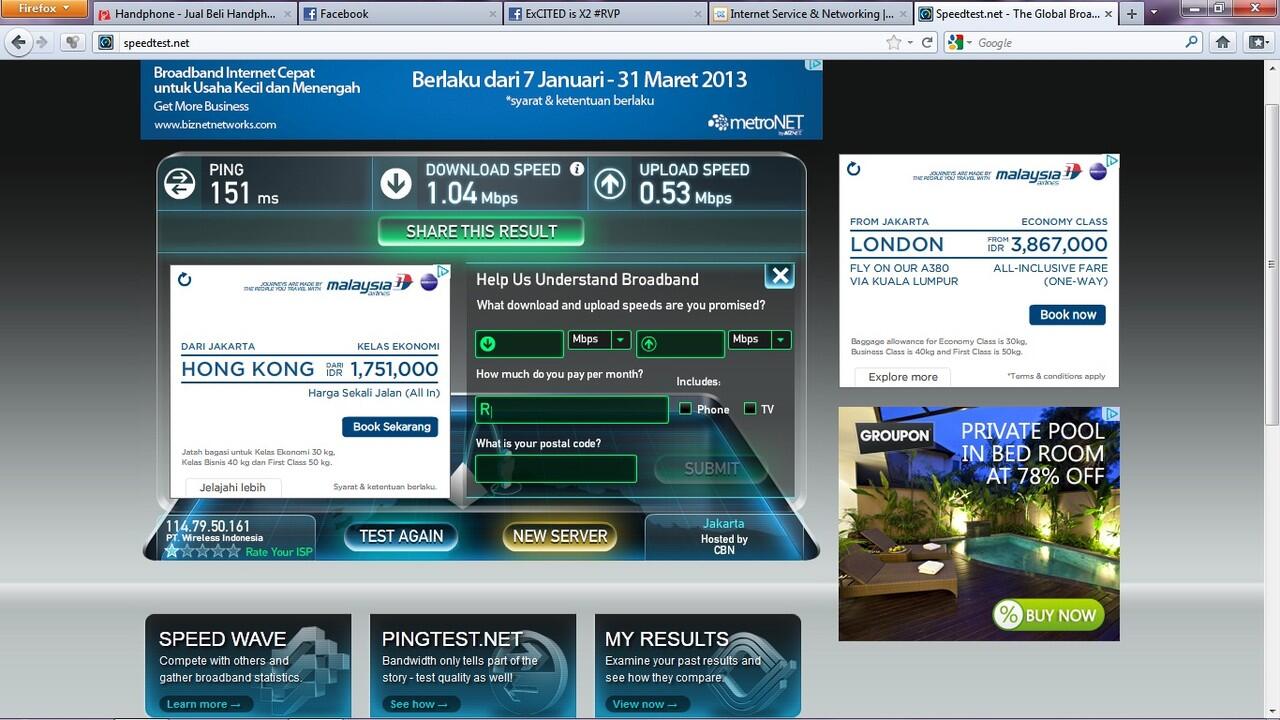Image resolution: width=1280 pixels, height=720 pixels.
Task: Open the download speed Mbps unit dropdown
Action: 620,340
